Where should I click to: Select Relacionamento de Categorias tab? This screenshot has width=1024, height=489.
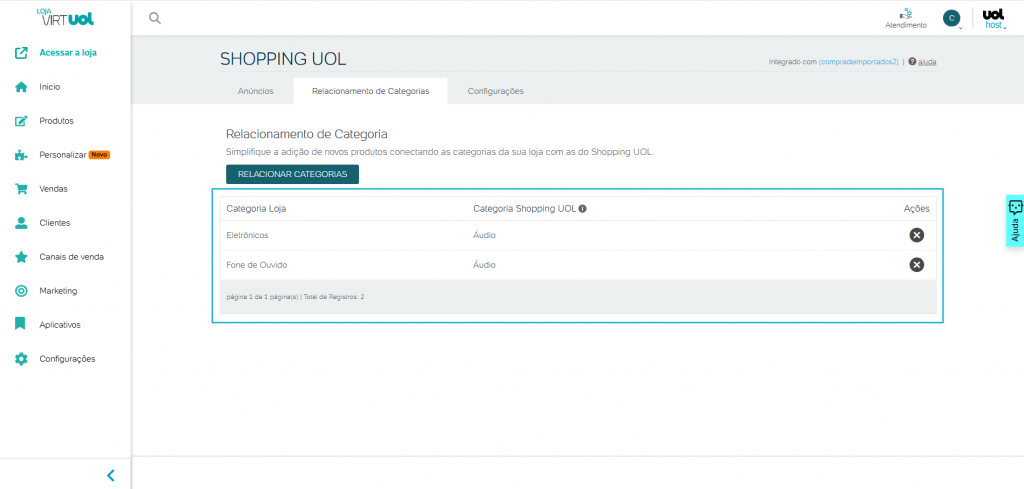point(370,91)
